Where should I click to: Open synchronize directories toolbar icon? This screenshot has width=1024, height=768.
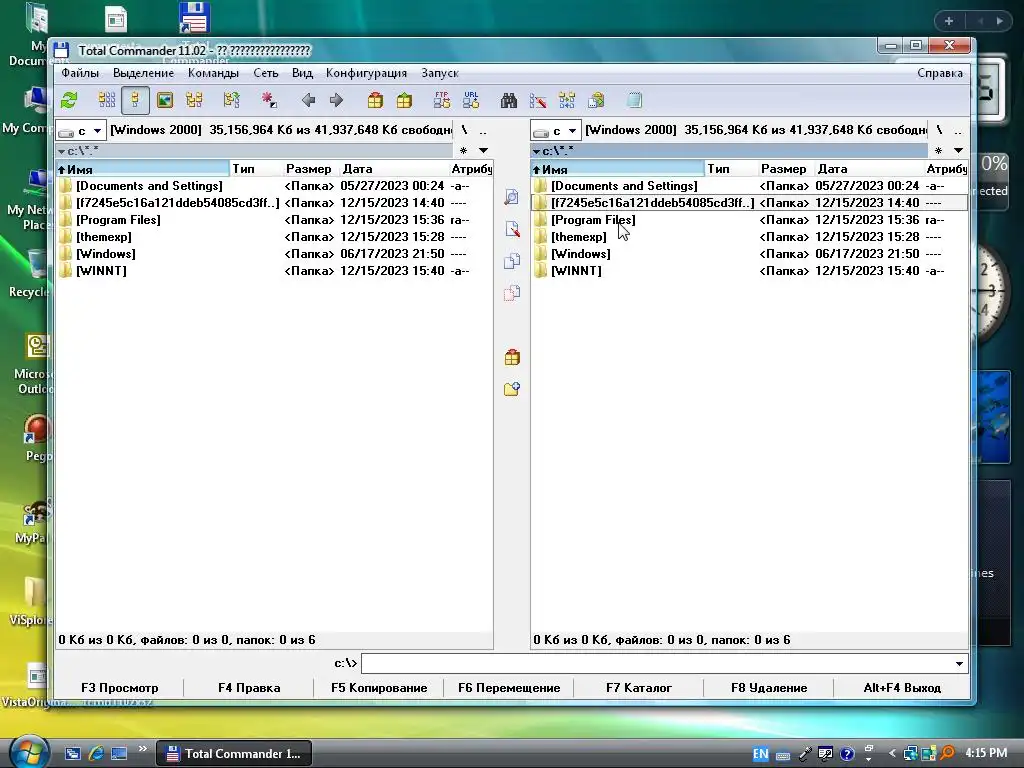coord(567,100)
